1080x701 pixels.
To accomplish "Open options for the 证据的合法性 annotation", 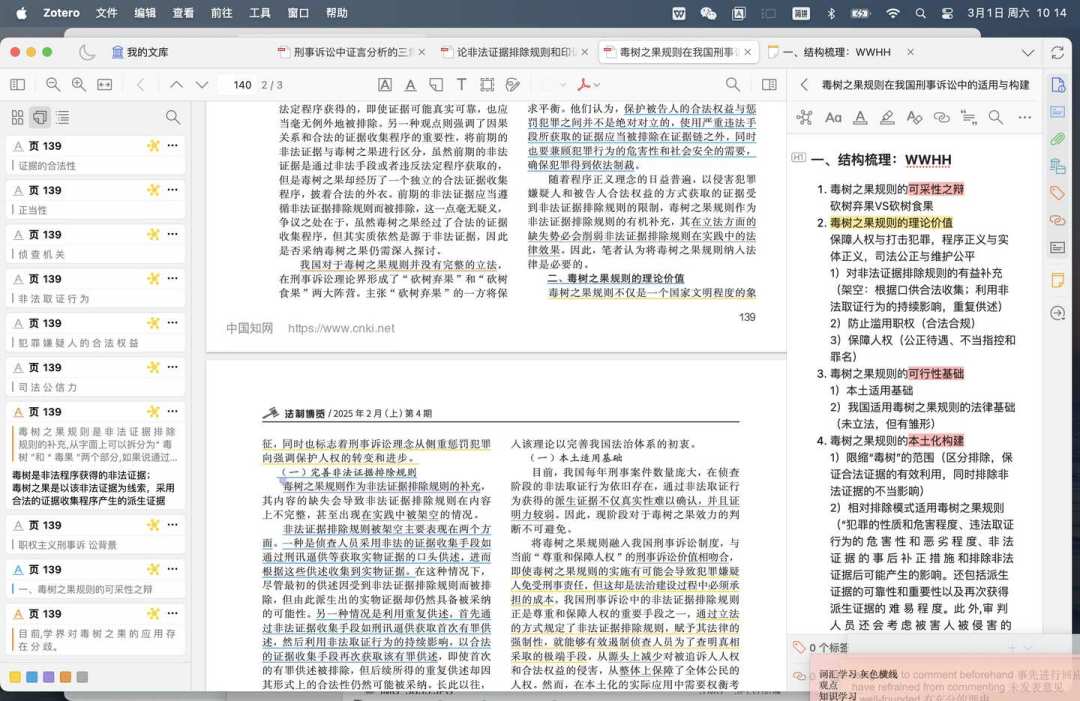I will pos(173,145).
